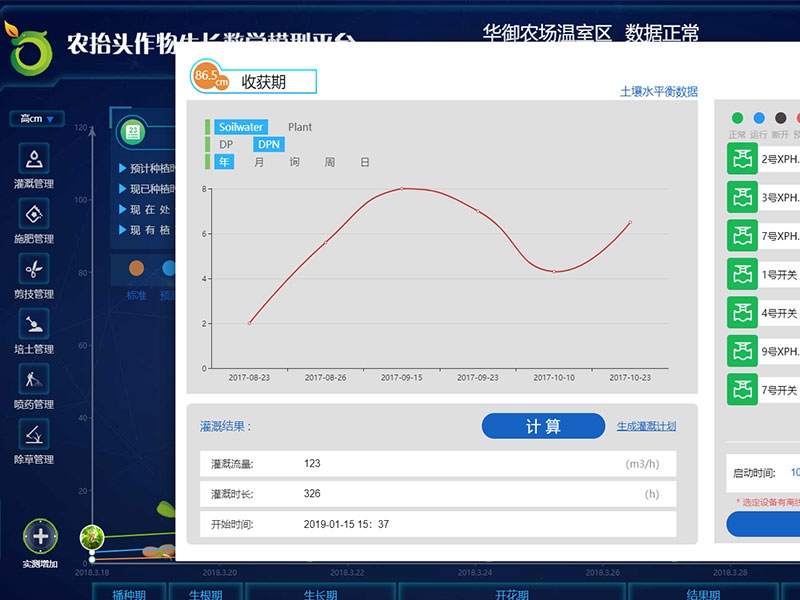This screenshot has width=800, height=600.
Task: Select the 2号XPH valve icon
Action: (x=742, y=159)
